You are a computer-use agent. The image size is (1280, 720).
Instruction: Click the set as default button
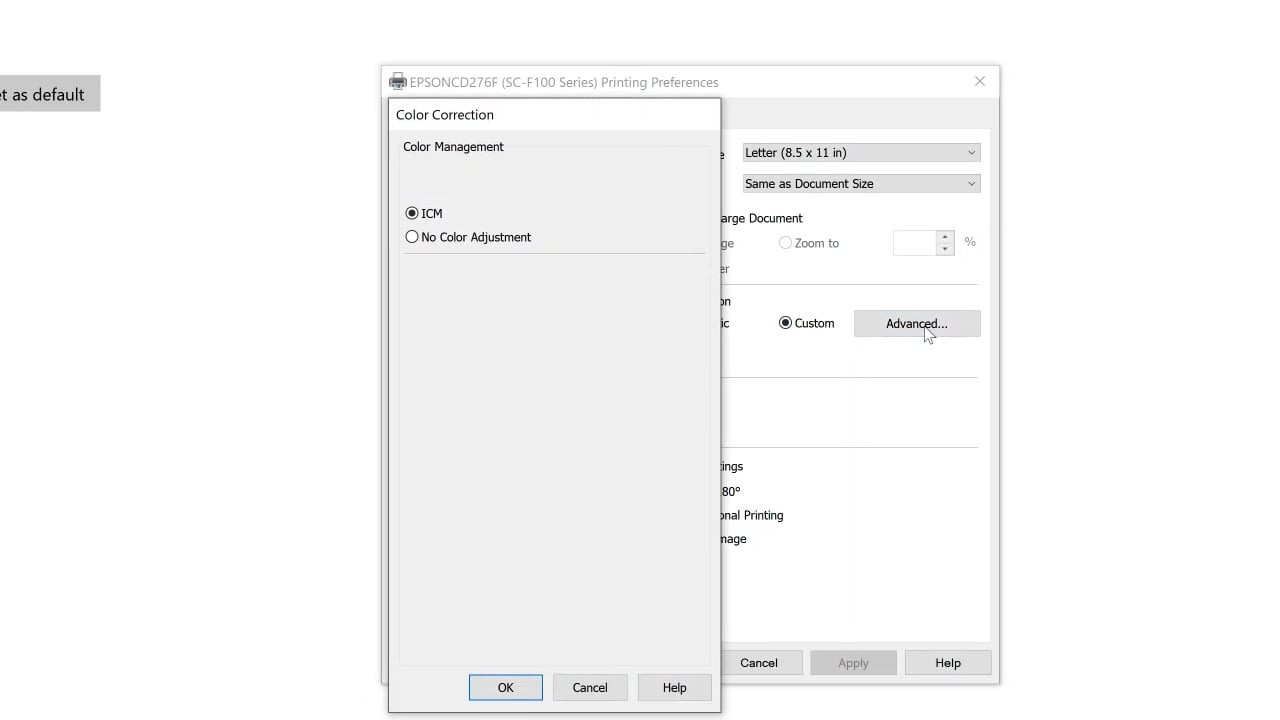tap(50, 94)
